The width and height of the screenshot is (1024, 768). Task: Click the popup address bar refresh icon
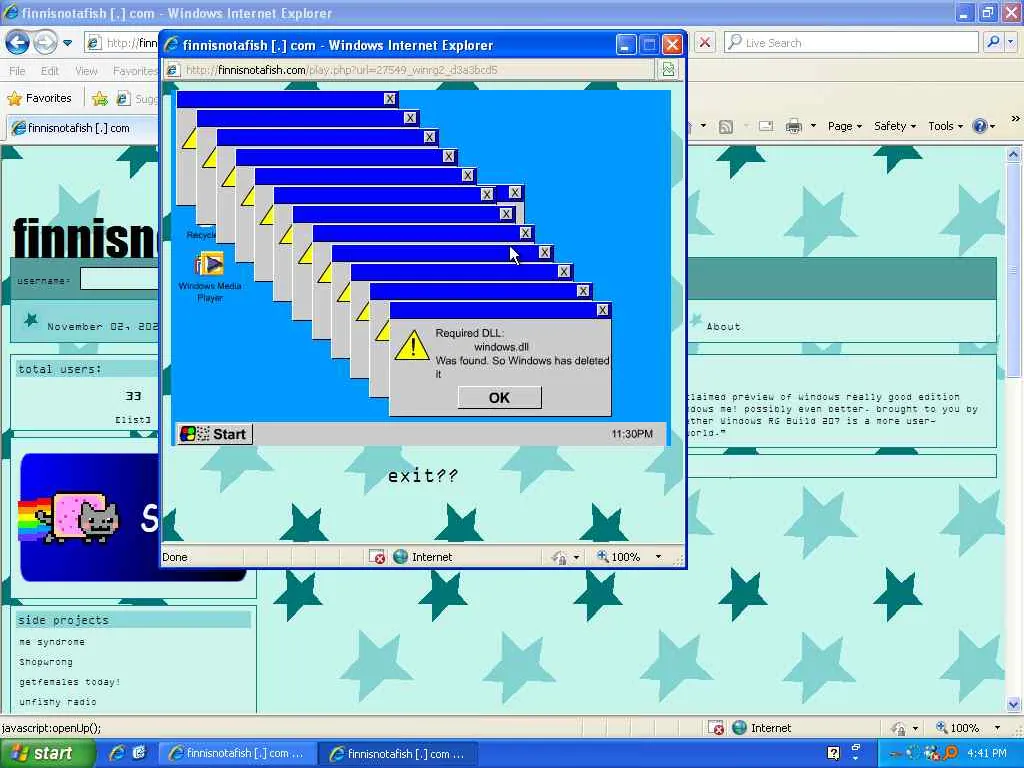668,70
